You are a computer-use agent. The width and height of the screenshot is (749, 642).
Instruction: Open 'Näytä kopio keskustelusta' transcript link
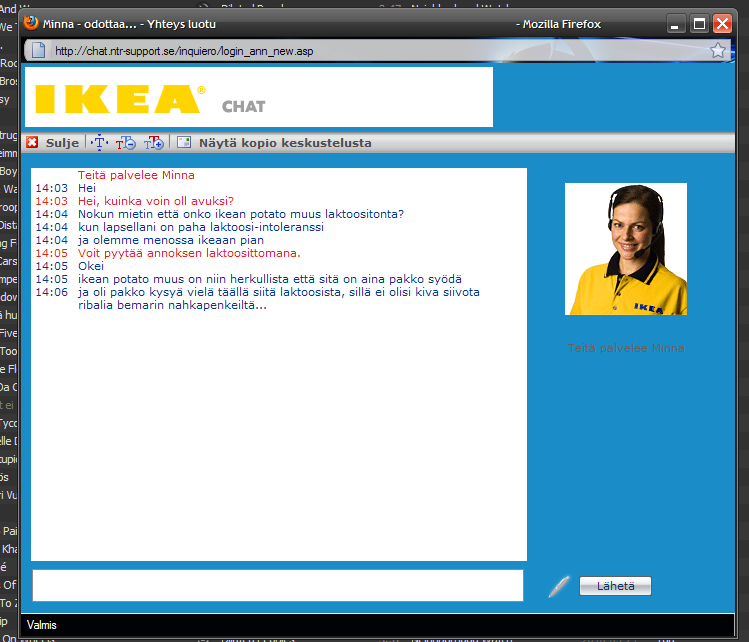point(285,143)
